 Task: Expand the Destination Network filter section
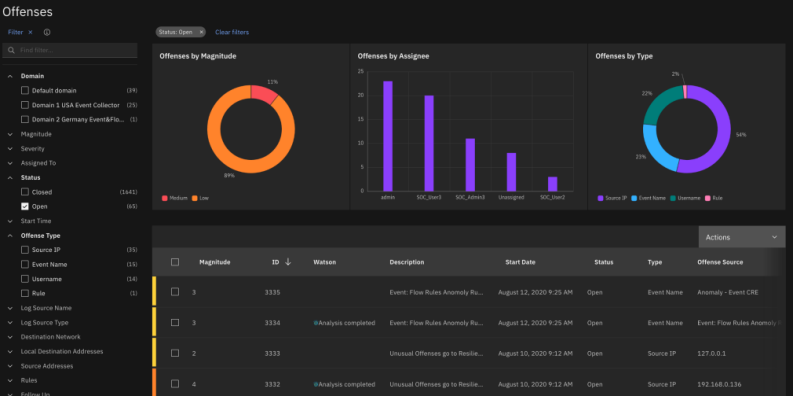click(10, 337)
